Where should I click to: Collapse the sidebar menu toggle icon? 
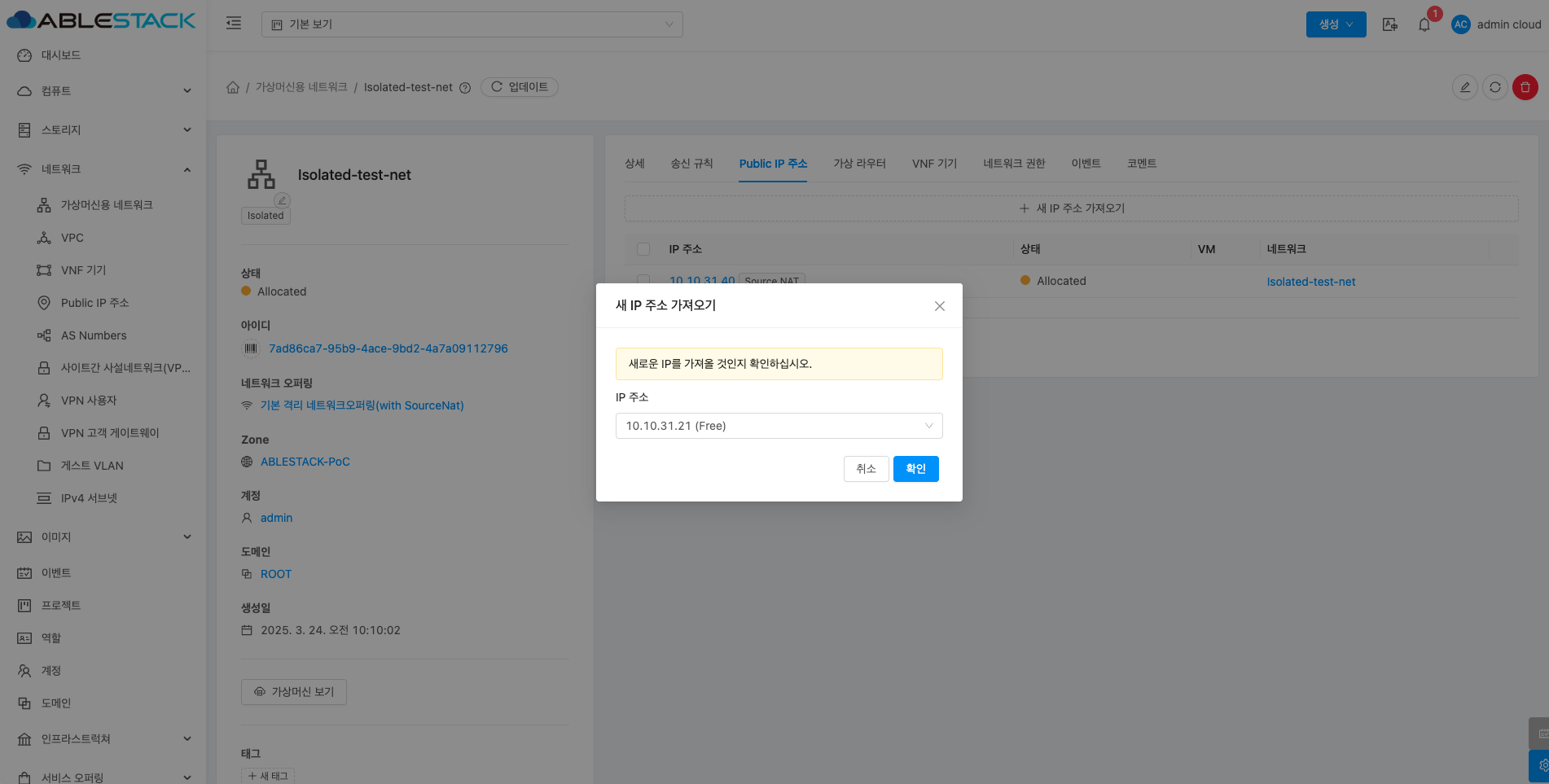tap(234, 24)
